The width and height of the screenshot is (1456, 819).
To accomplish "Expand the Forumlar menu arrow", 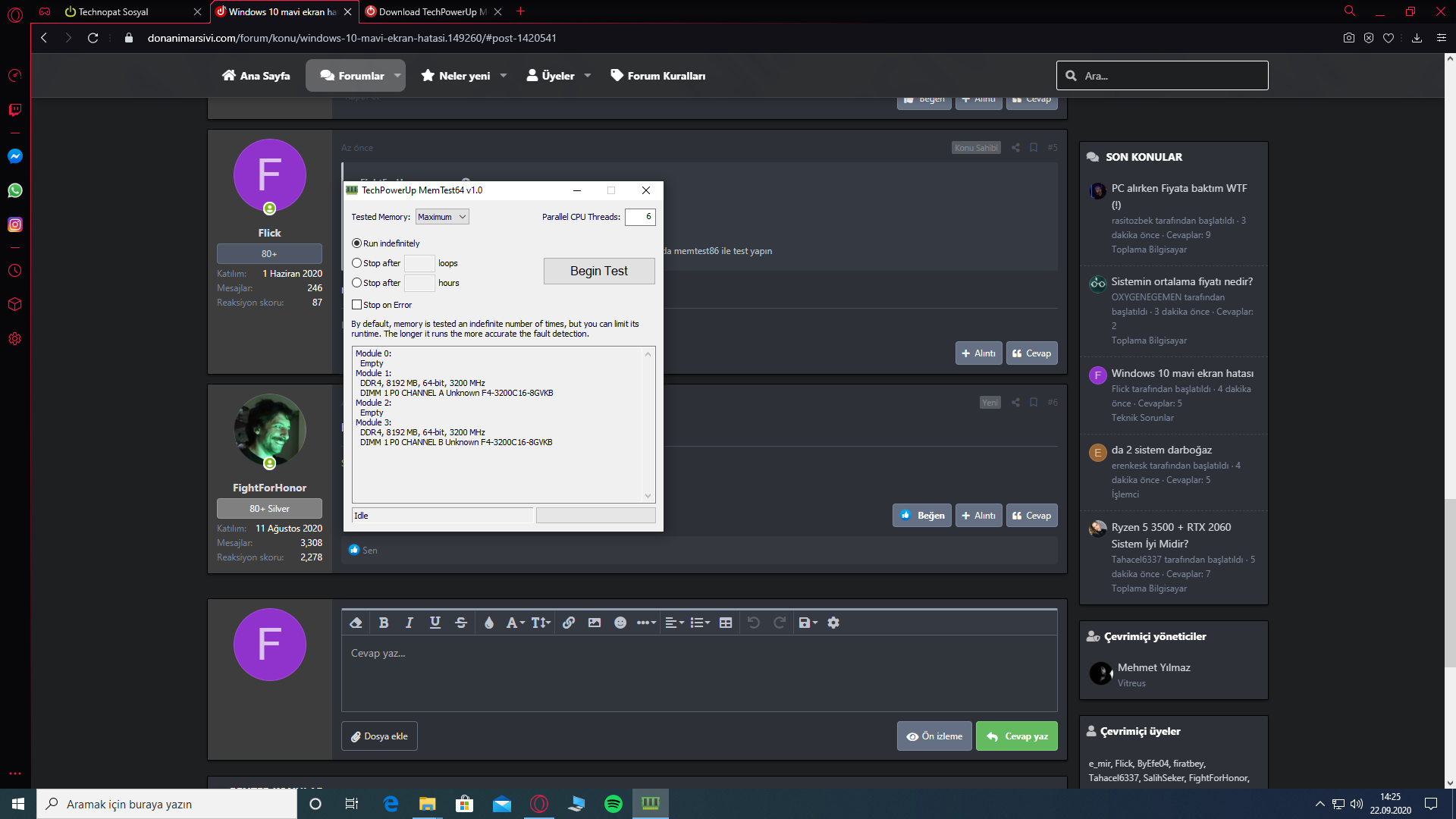I will click(397, 76).
